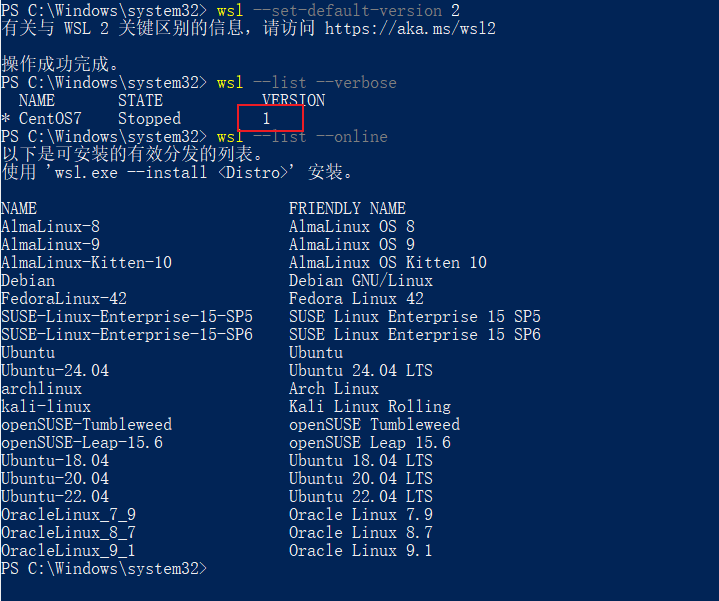Screen dimensions: 719x601
Task: Select the OracleLinux_9_1 entry
Action: point(68,551)
